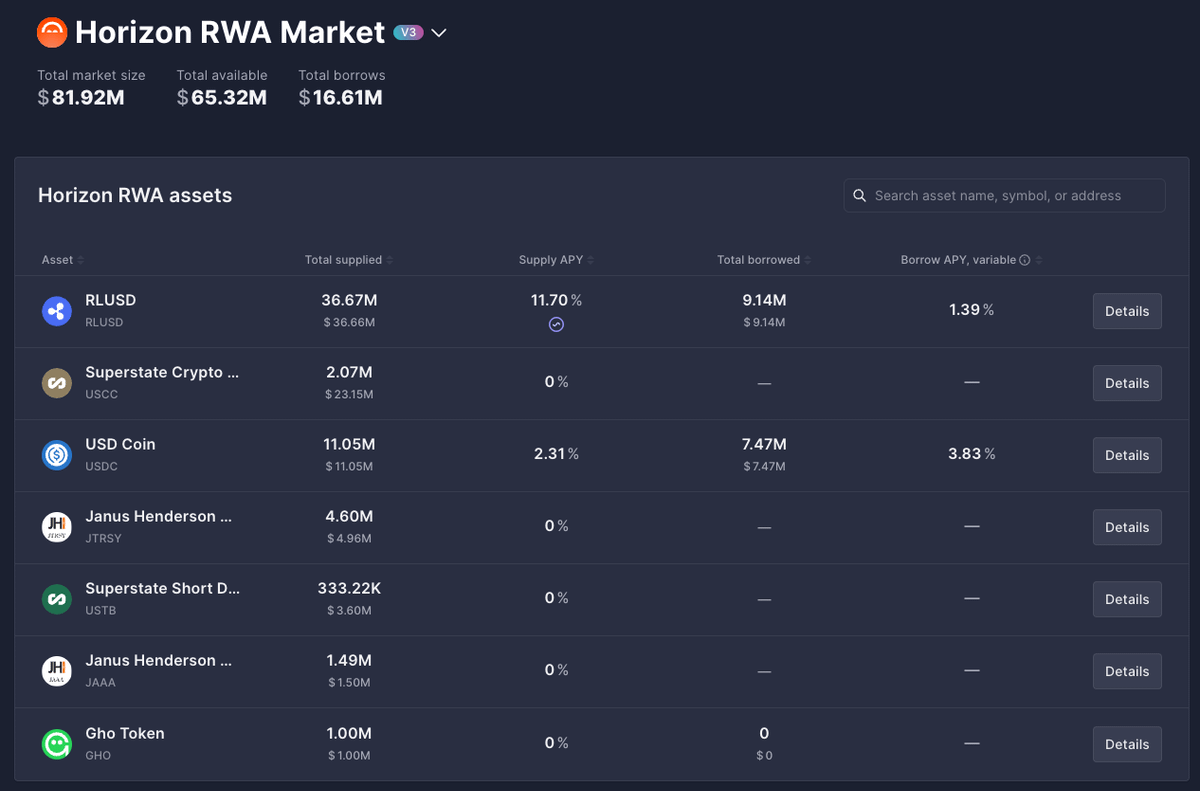1200x791 pixels.
Task: Click the Janus Henderson JTRSY token icon
Action: pos(57,527)
